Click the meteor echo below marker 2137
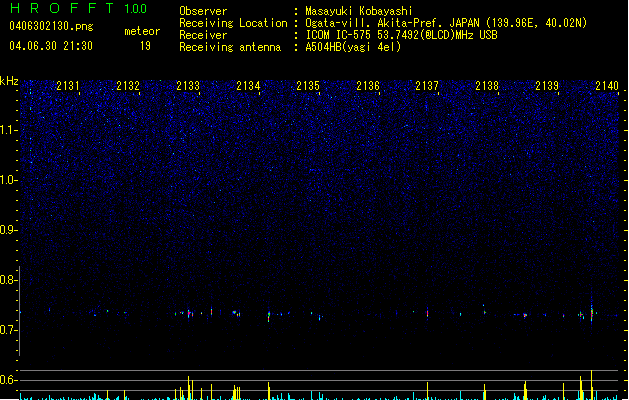This screenshot has width=629, height=400. pos(427,313)
